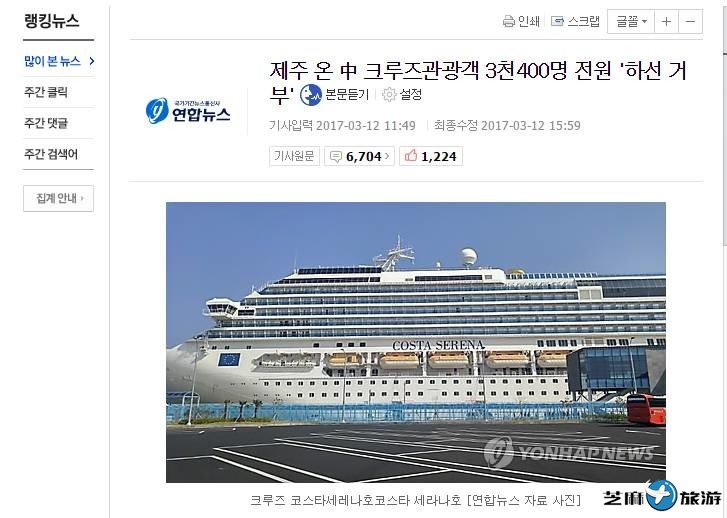Screen dimensions: 727x518
Task: Click the thumbs-up like icon showing 1,224
Action: pos(411,156)
